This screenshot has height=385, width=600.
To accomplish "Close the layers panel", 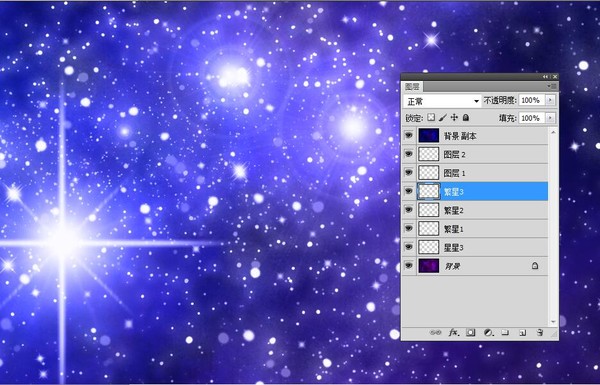I will 555,77.
